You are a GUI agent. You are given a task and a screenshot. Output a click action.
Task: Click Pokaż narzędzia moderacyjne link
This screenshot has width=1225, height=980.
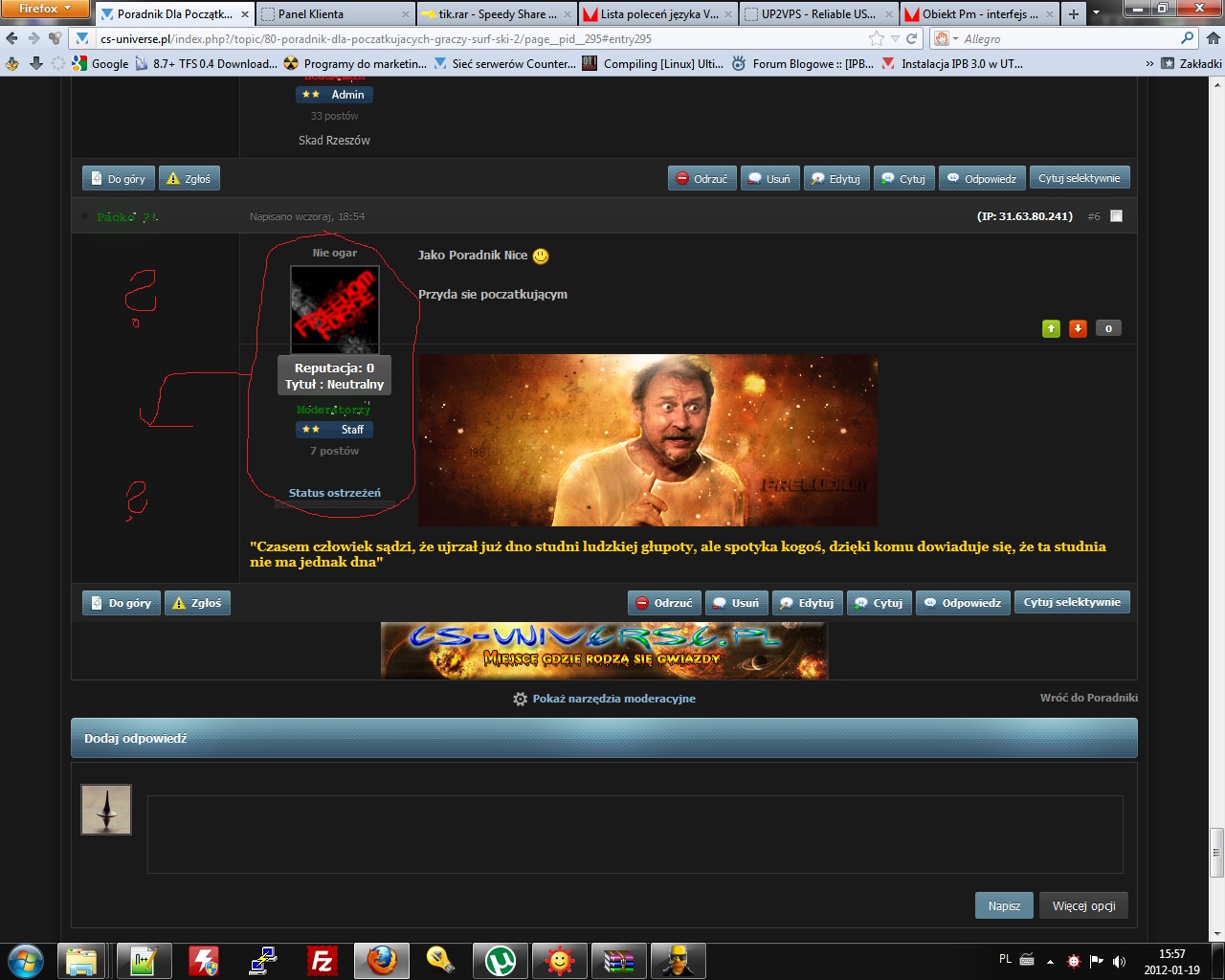tap(613, 699)
